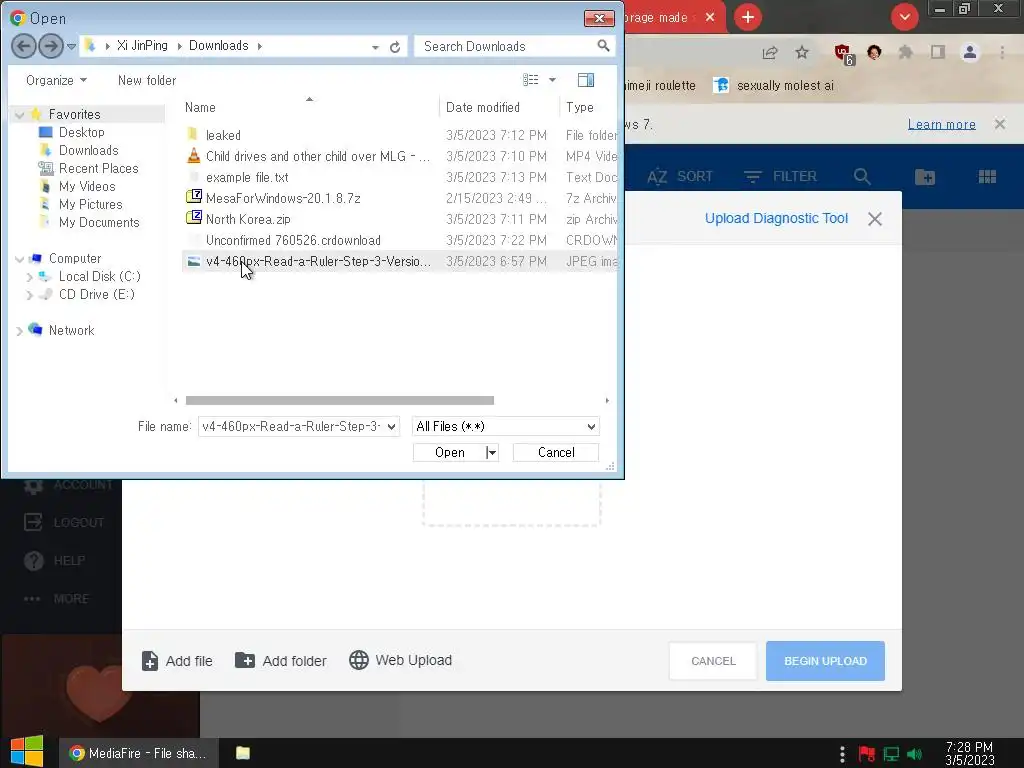Click SORT in MediaFire toolbar

(x=680, y=176)
